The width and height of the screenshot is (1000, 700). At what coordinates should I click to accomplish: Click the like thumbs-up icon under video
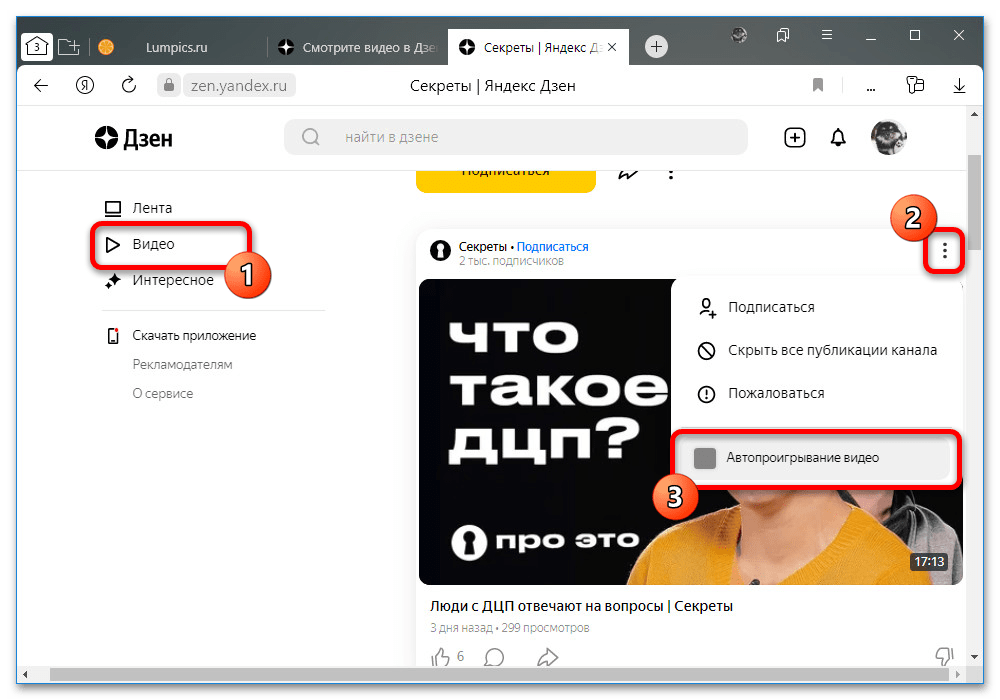[441, 657]
